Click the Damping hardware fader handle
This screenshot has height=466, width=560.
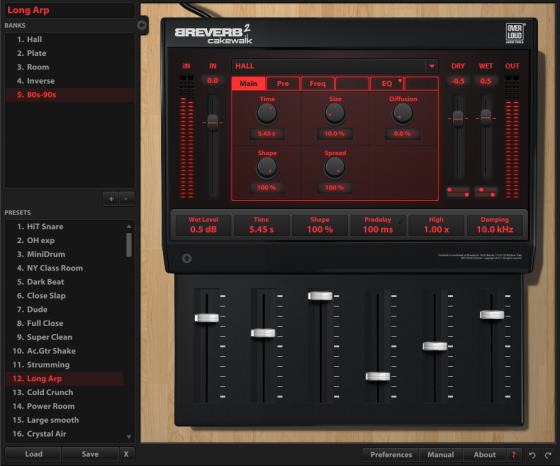coord(492,315)
